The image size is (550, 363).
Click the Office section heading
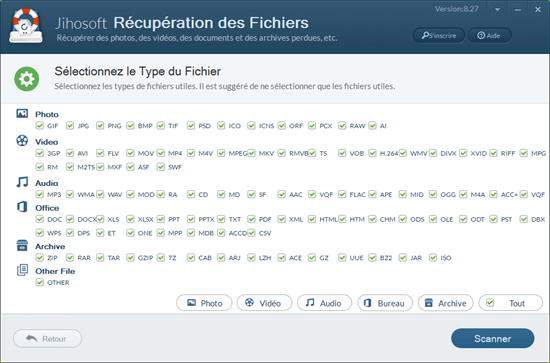[47, 208]
